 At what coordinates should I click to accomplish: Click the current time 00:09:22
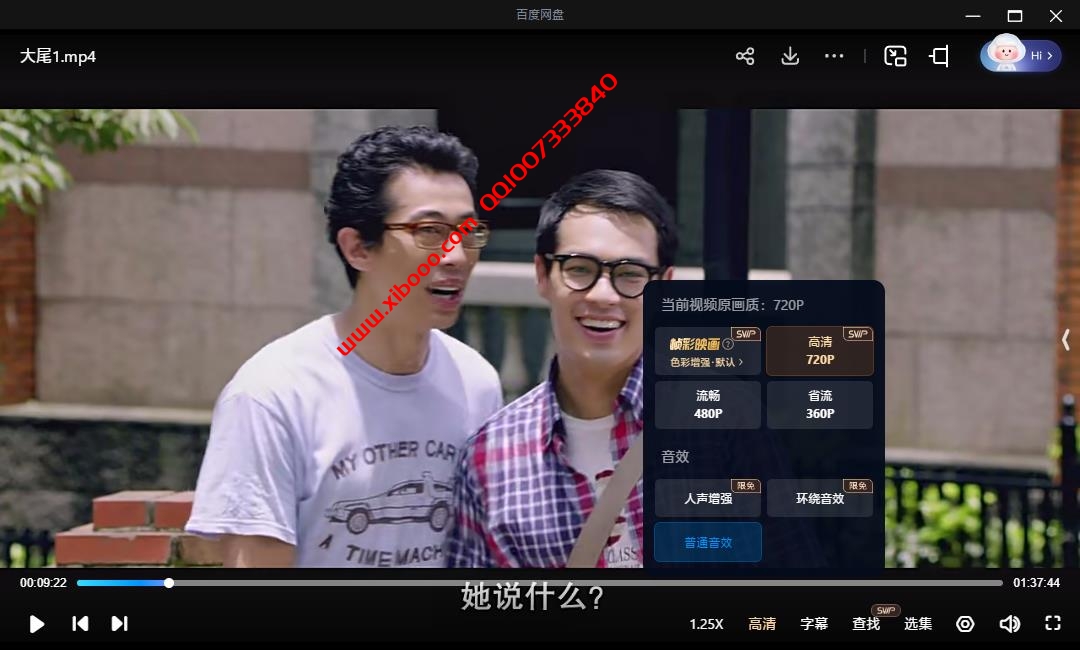coord(43,583)
